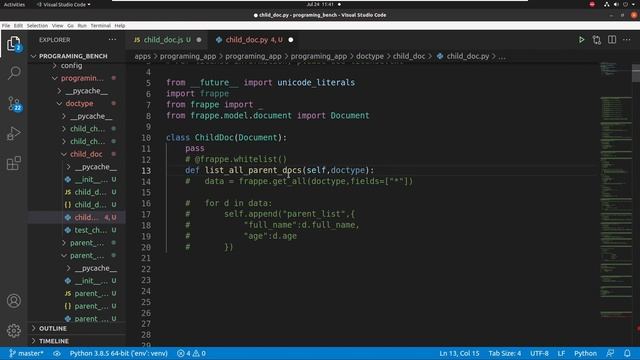Open the View menu
This screenshot has height=360, width=640.
58,25
